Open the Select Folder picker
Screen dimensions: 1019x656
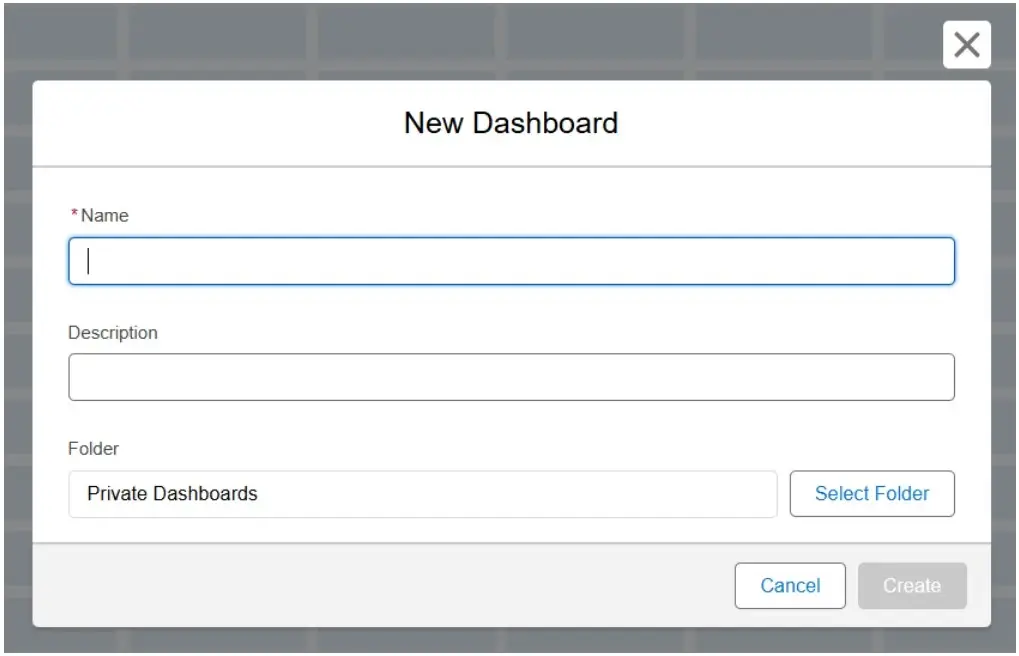pos(871,494)
